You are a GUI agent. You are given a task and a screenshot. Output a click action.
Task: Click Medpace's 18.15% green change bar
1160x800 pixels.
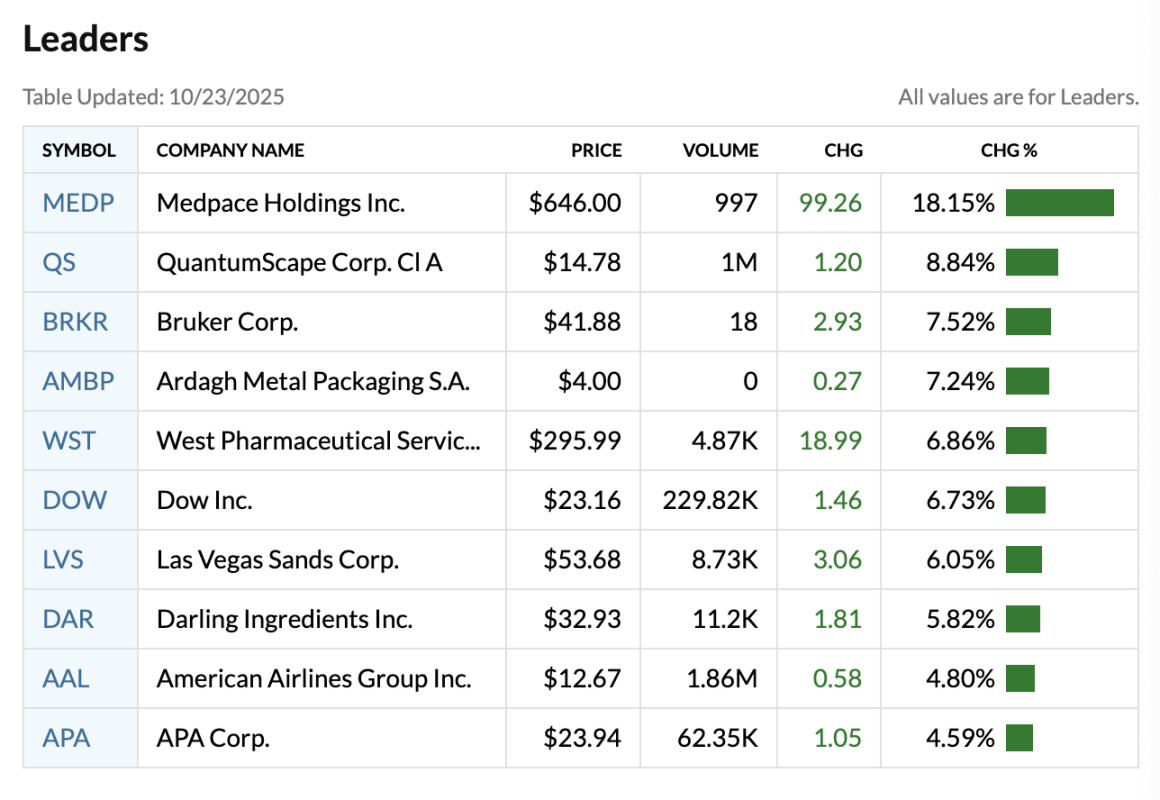[1059, 203]
